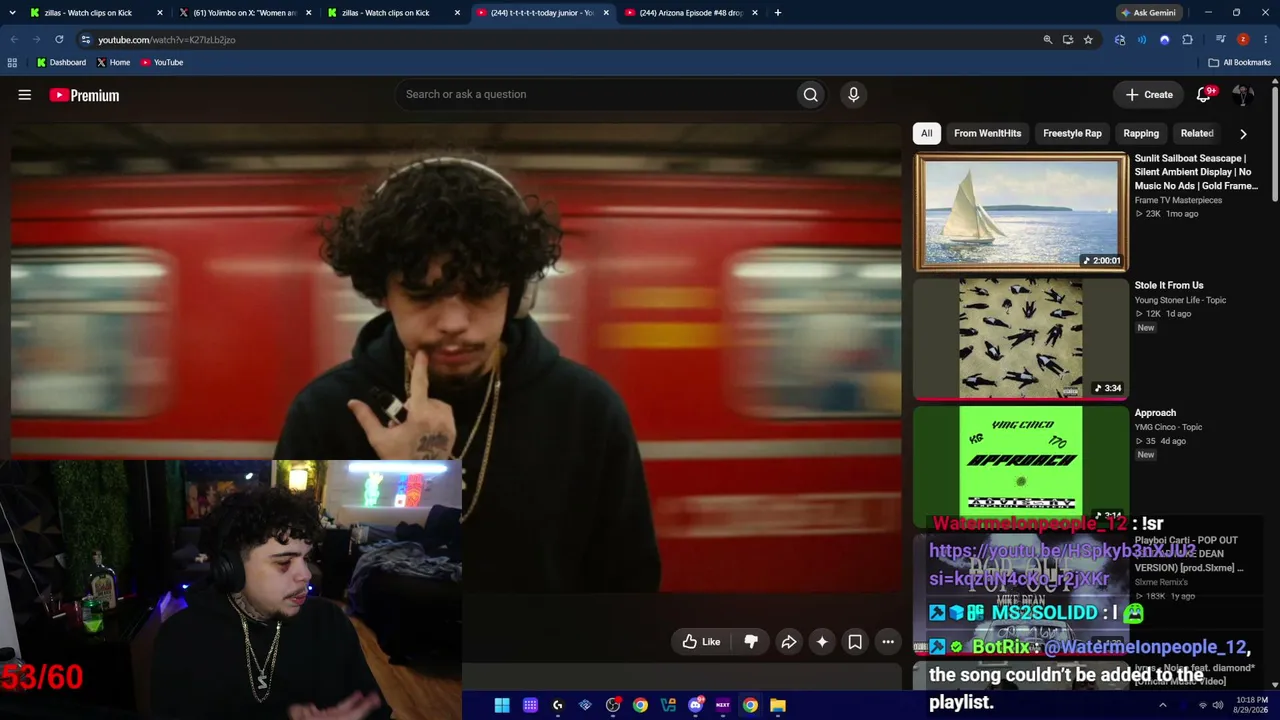The image size is (1280, 720).
Task: Select the Rapping chip
Action: coord(1141,133)
